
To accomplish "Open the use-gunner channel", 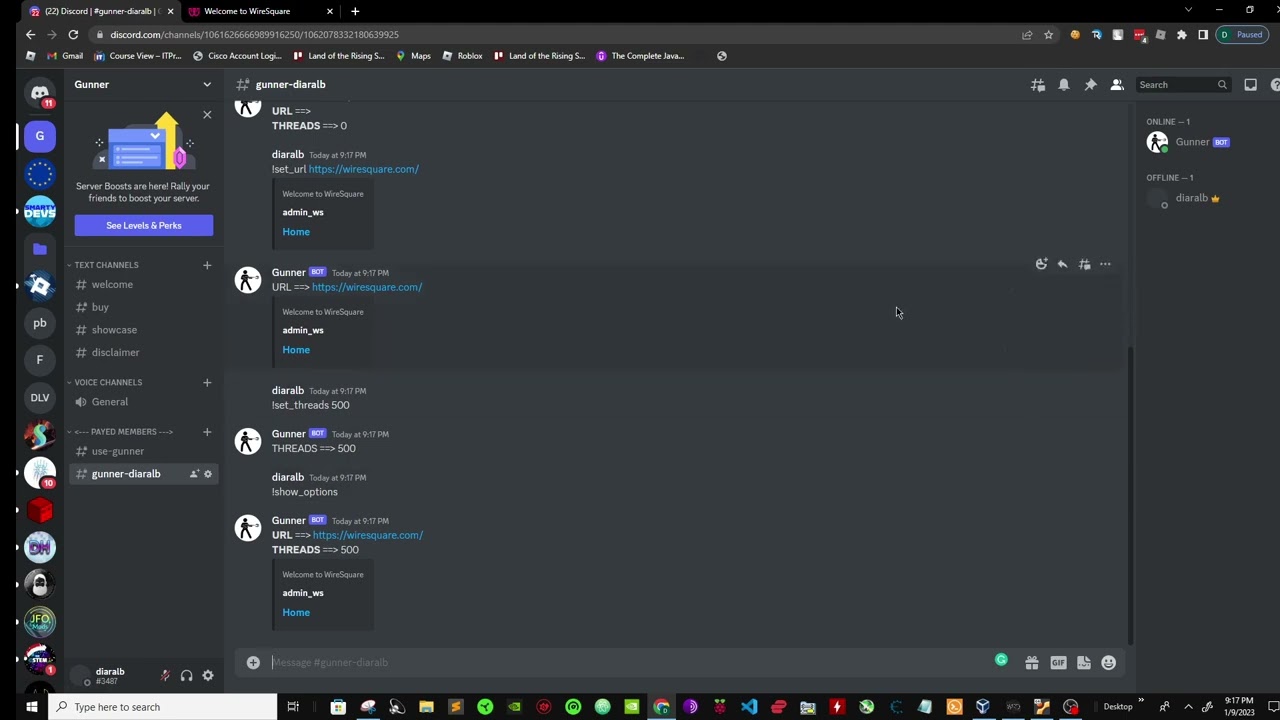I will click(143, 451).
